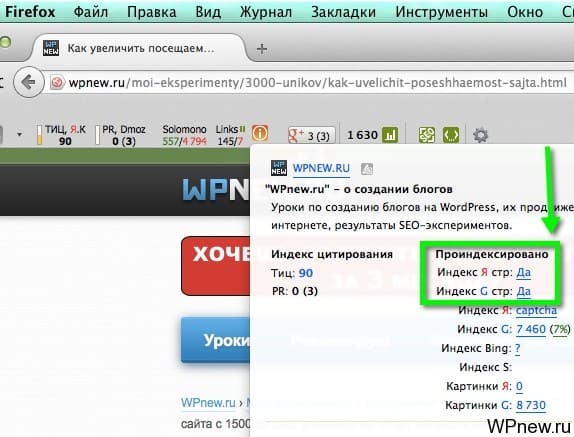This screenshot has height=437, width=574.
Task: Click the green site analysis icon
Action: coord(427,135)
